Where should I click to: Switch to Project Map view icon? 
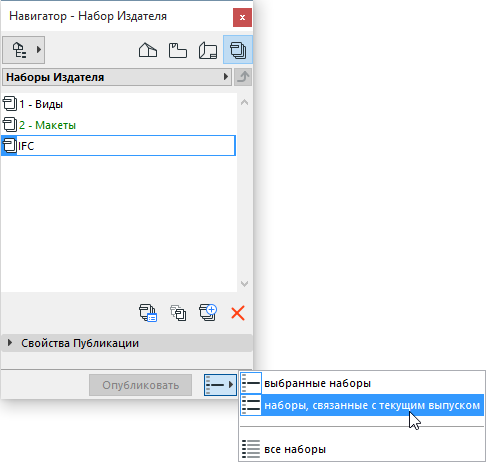(148, 50)
